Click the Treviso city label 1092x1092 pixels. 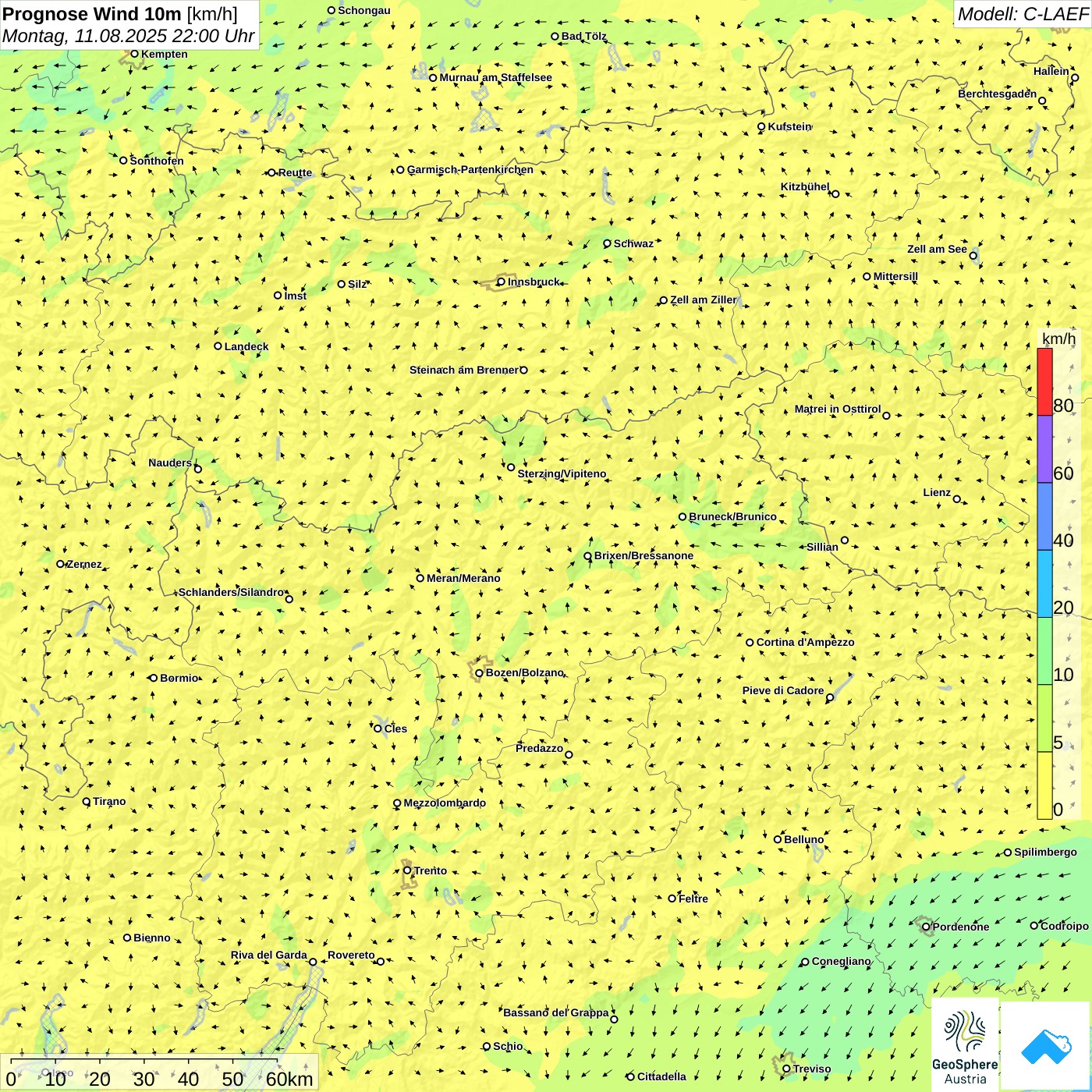tap(812, 1069)
